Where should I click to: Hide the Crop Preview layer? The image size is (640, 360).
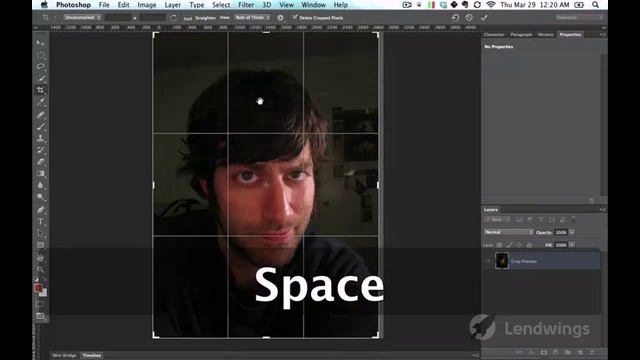point(488,261)
